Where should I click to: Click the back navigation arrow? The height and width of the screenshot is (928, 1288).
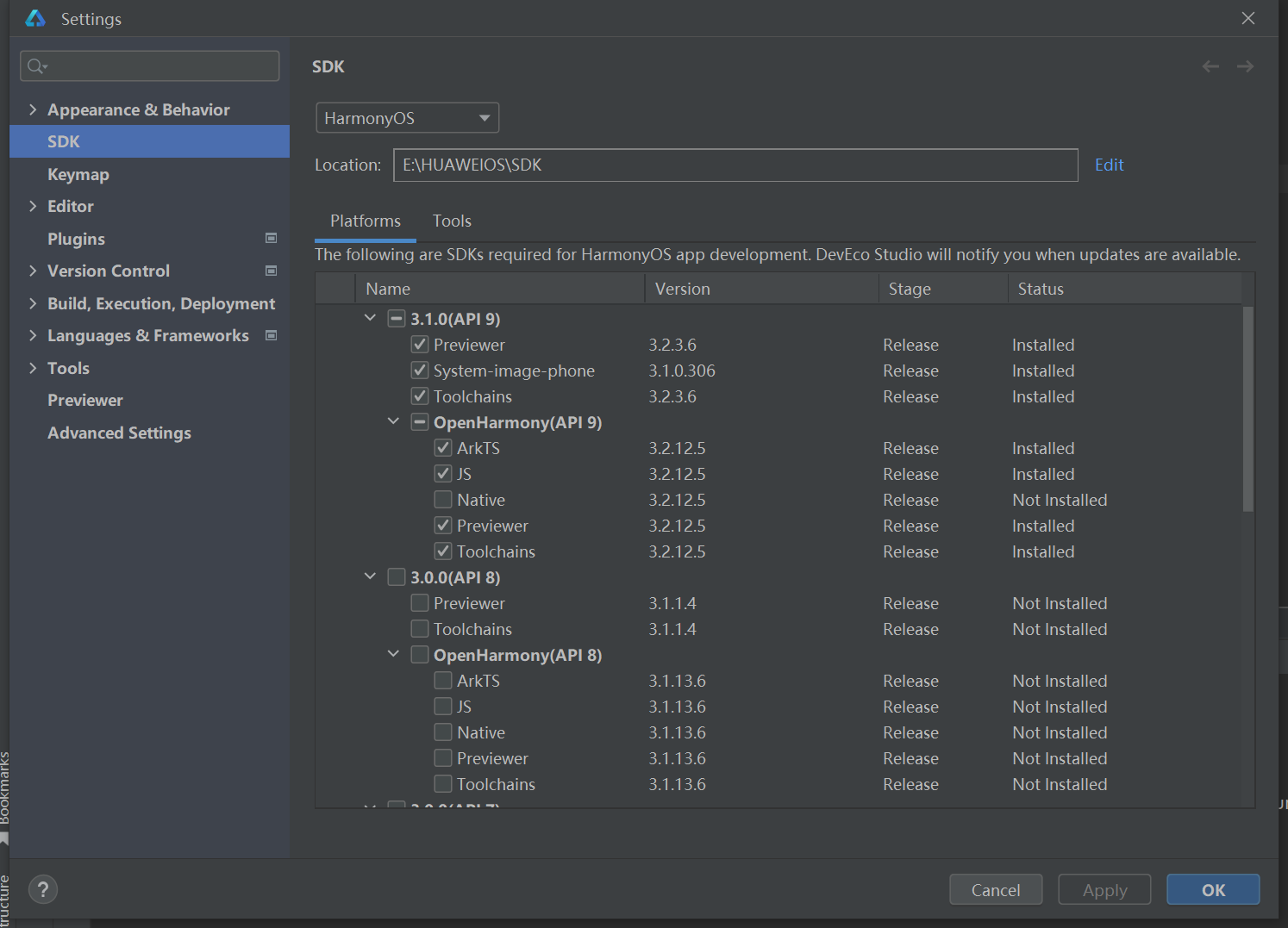coord(1210,66)
